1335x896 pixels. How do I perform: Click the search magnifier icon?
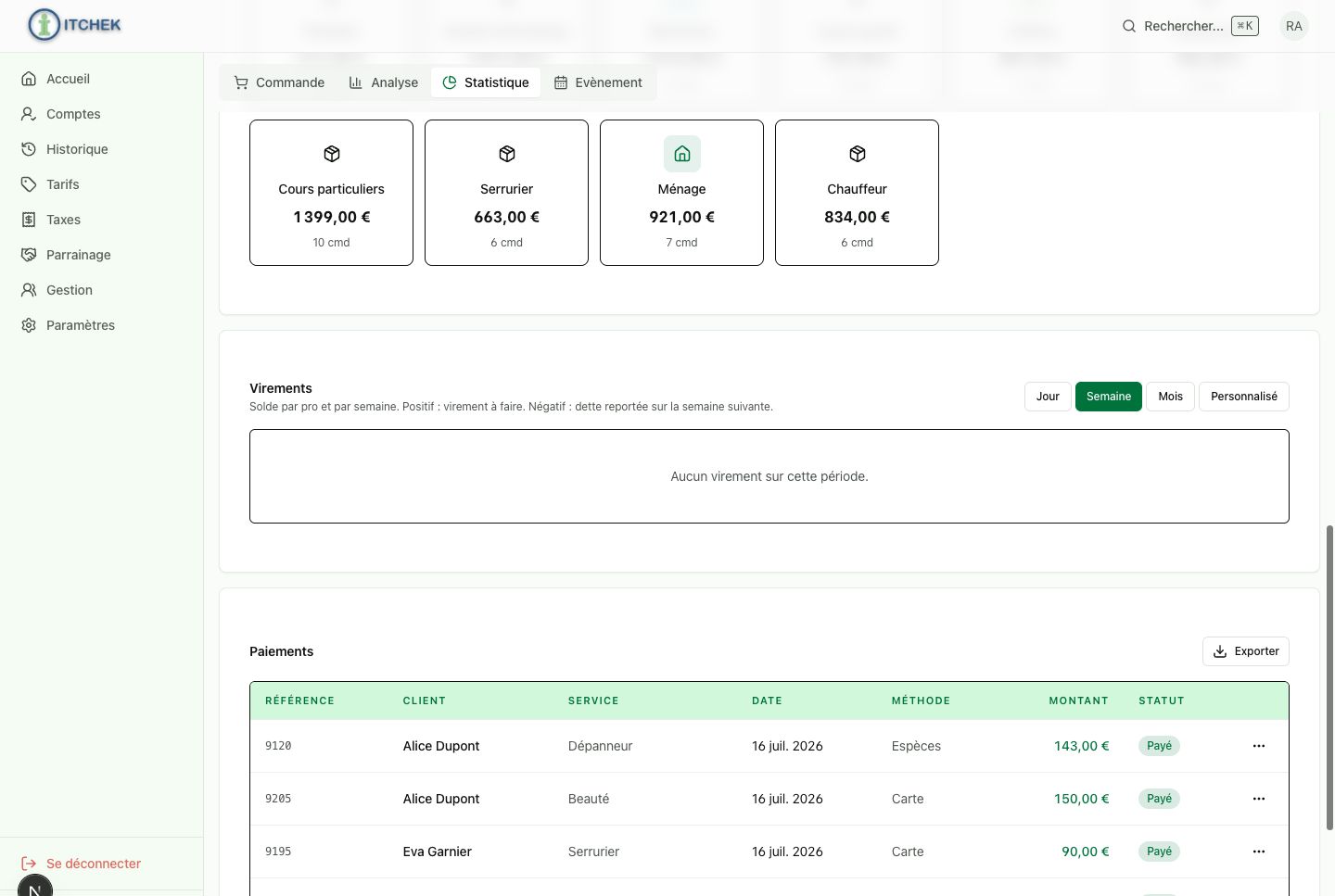coord(1129,26)
